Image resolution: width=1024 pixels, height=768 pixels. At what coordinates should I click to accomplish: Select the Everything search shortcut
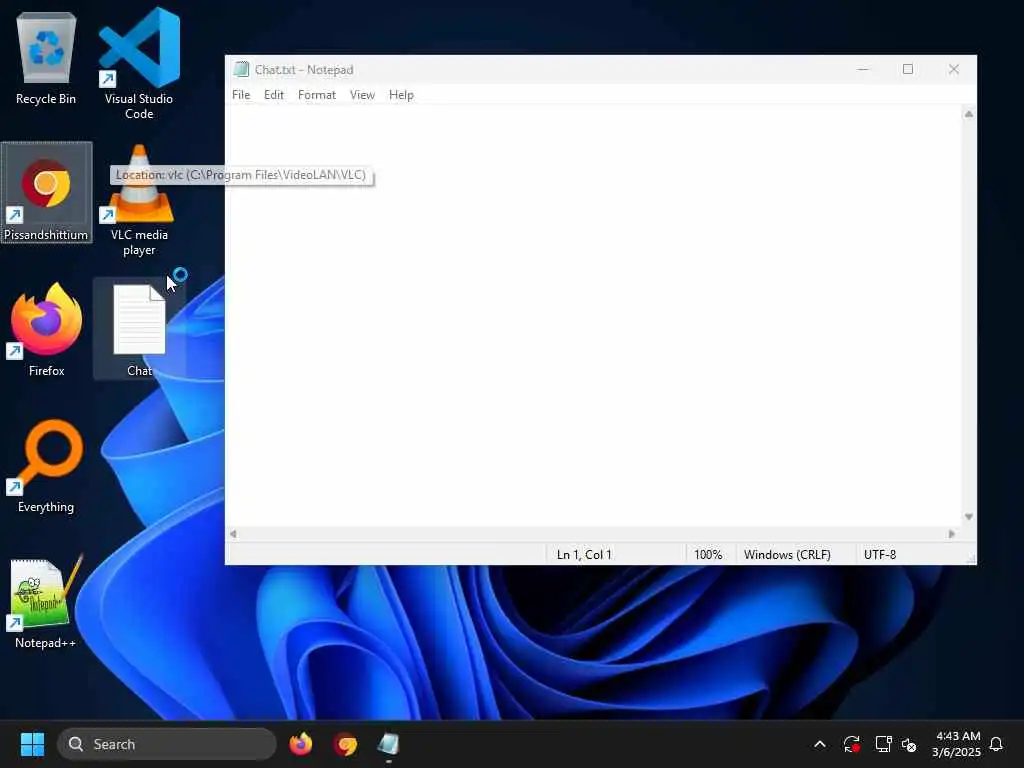46,466
